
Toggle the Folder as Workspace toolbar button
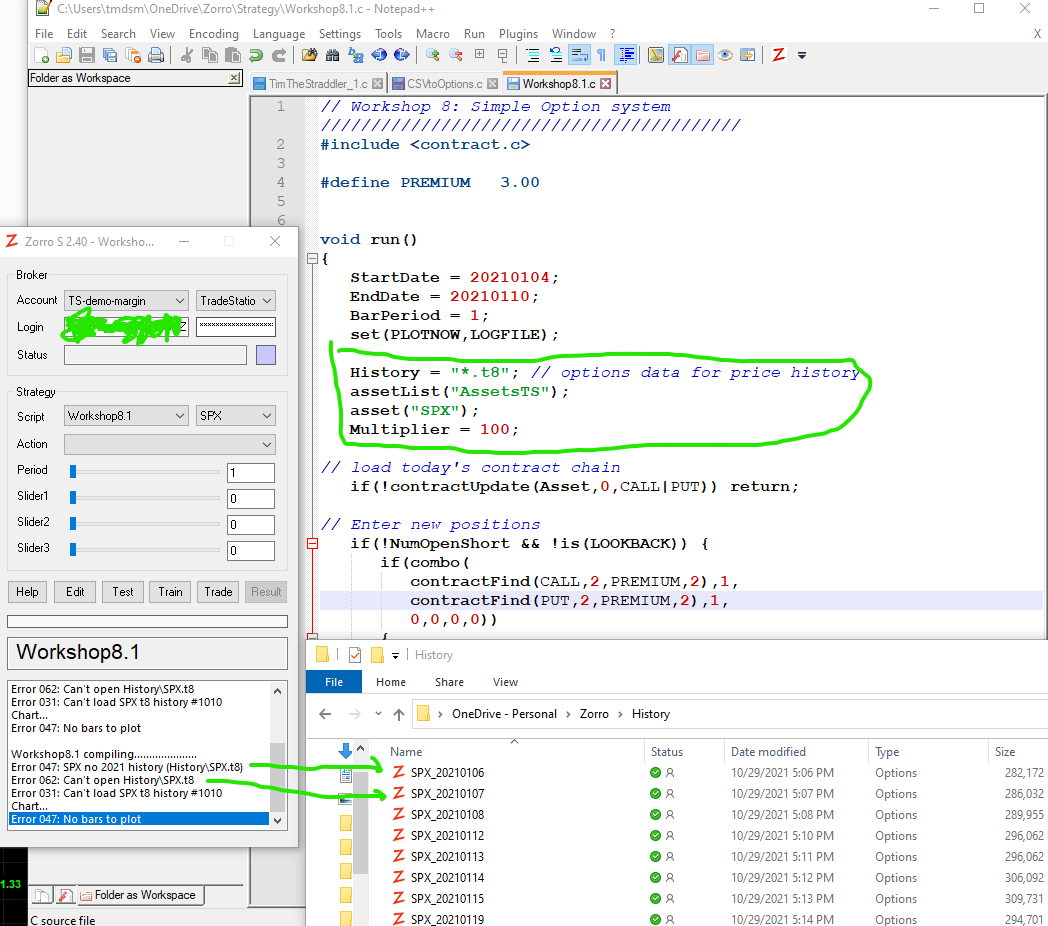click(x=703, y=55)
